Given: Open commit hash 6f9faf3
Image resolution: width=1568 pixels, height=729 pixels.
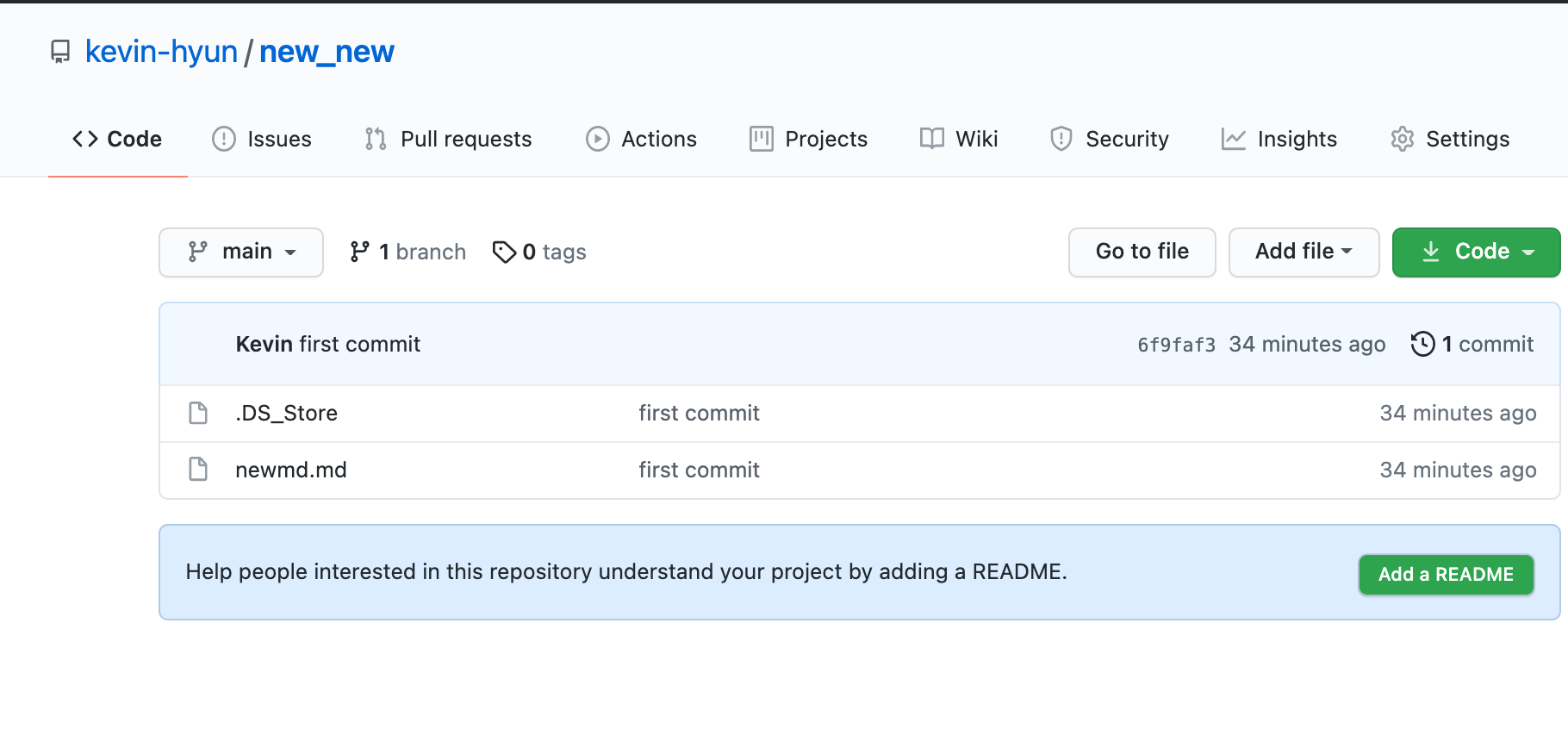Looking at the screenshot, I should (1177, 345).
